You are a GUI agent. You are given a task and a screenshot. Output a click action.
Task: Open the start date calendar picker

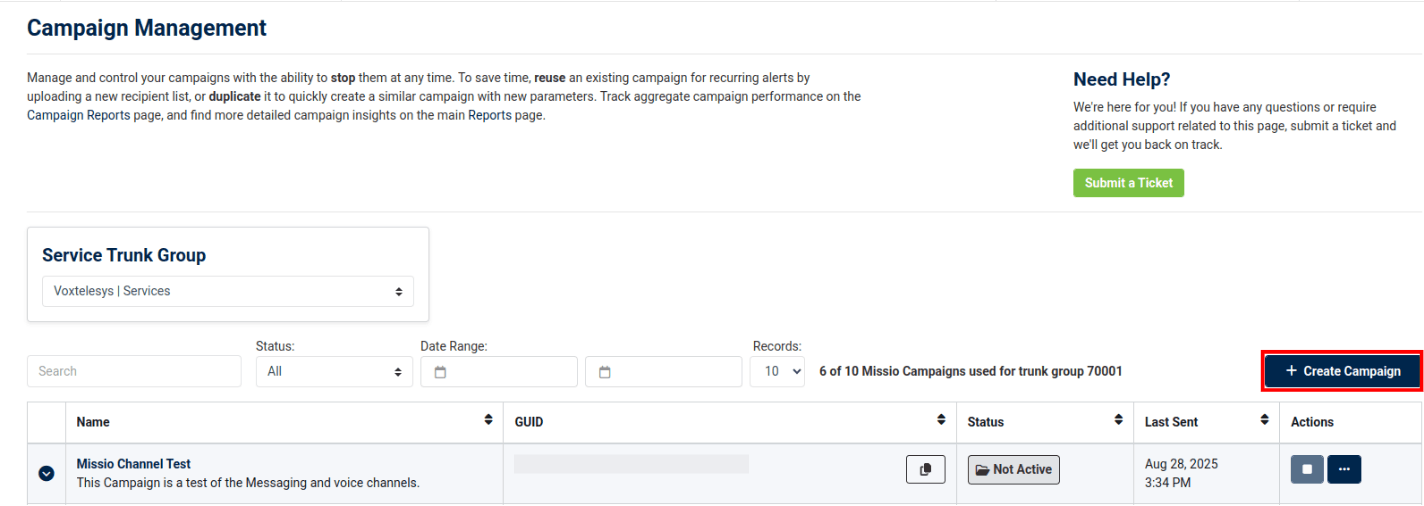pos(499,372)
